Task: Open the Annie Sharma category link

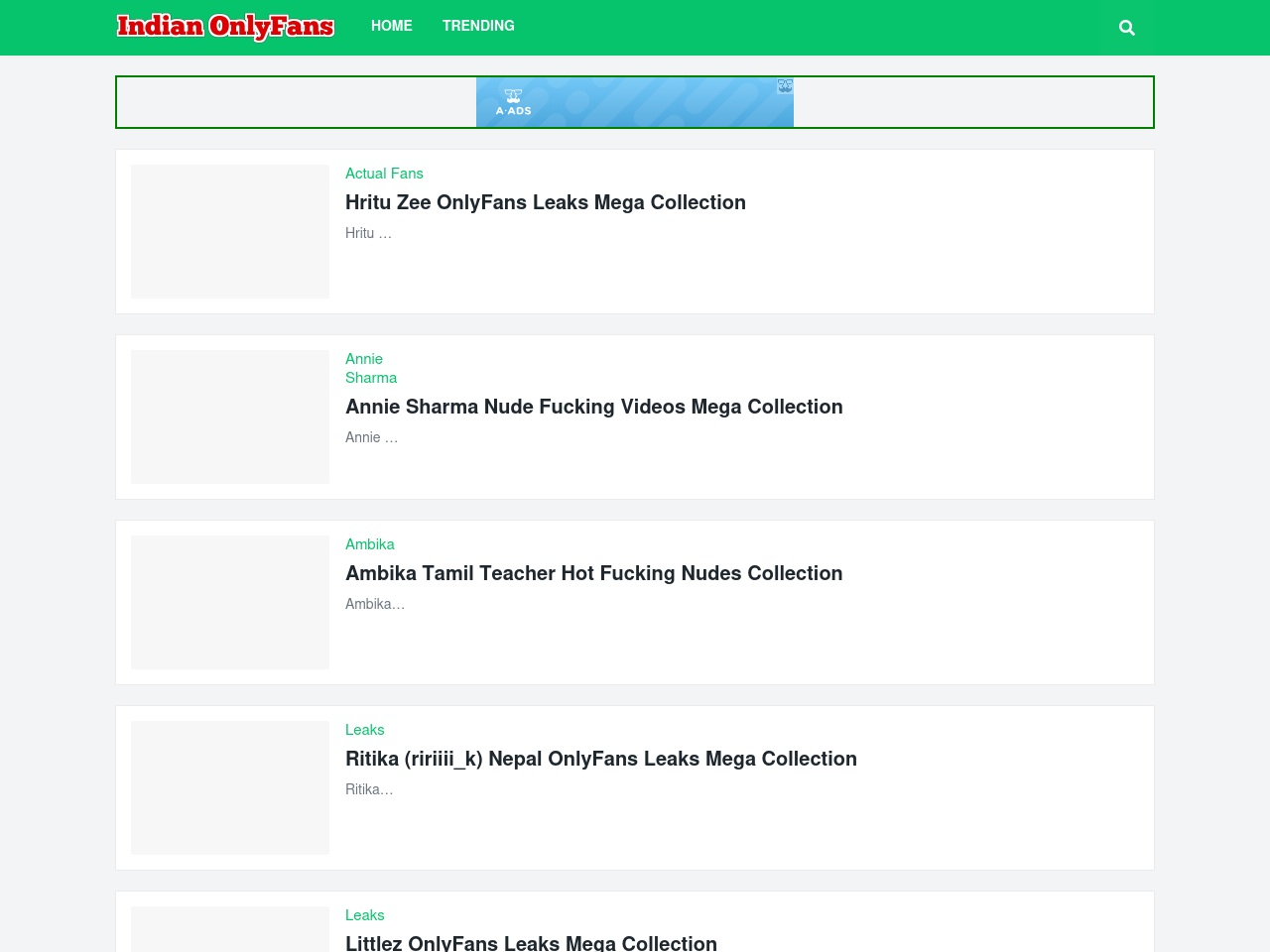Action: pyautogui.click(x=371, y=368)
